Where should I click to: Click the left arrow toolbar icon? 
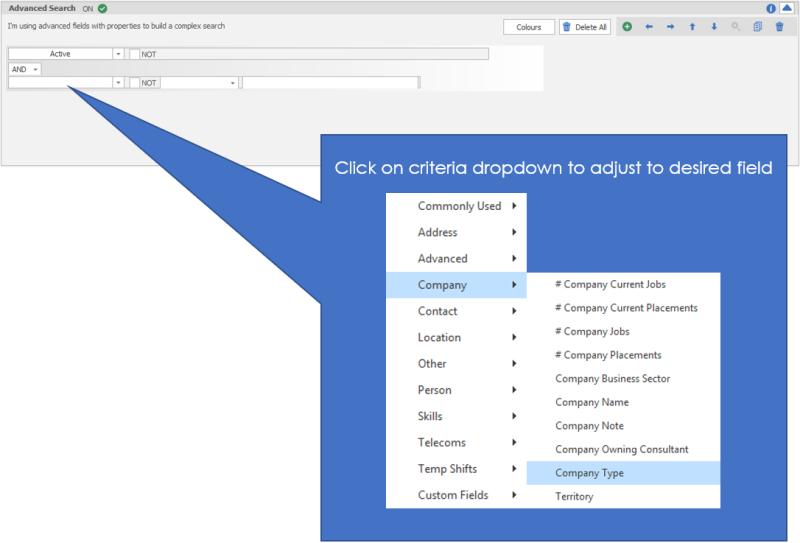[x=649, y=27]
